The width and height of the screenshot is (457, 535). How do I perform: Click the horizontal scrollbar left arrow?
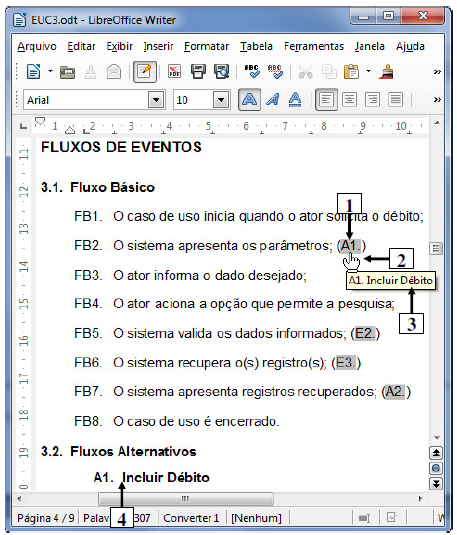pos(19,499)
